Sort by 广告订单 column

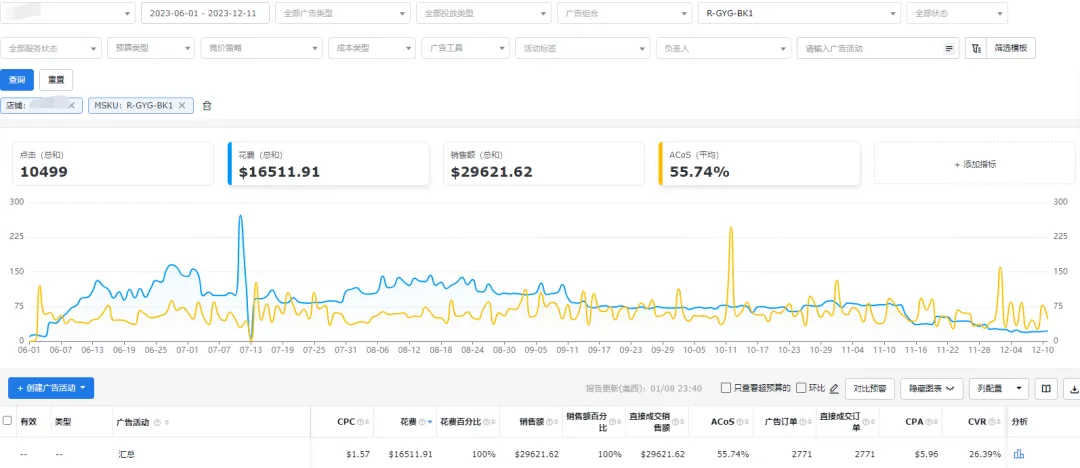[809, 422]
